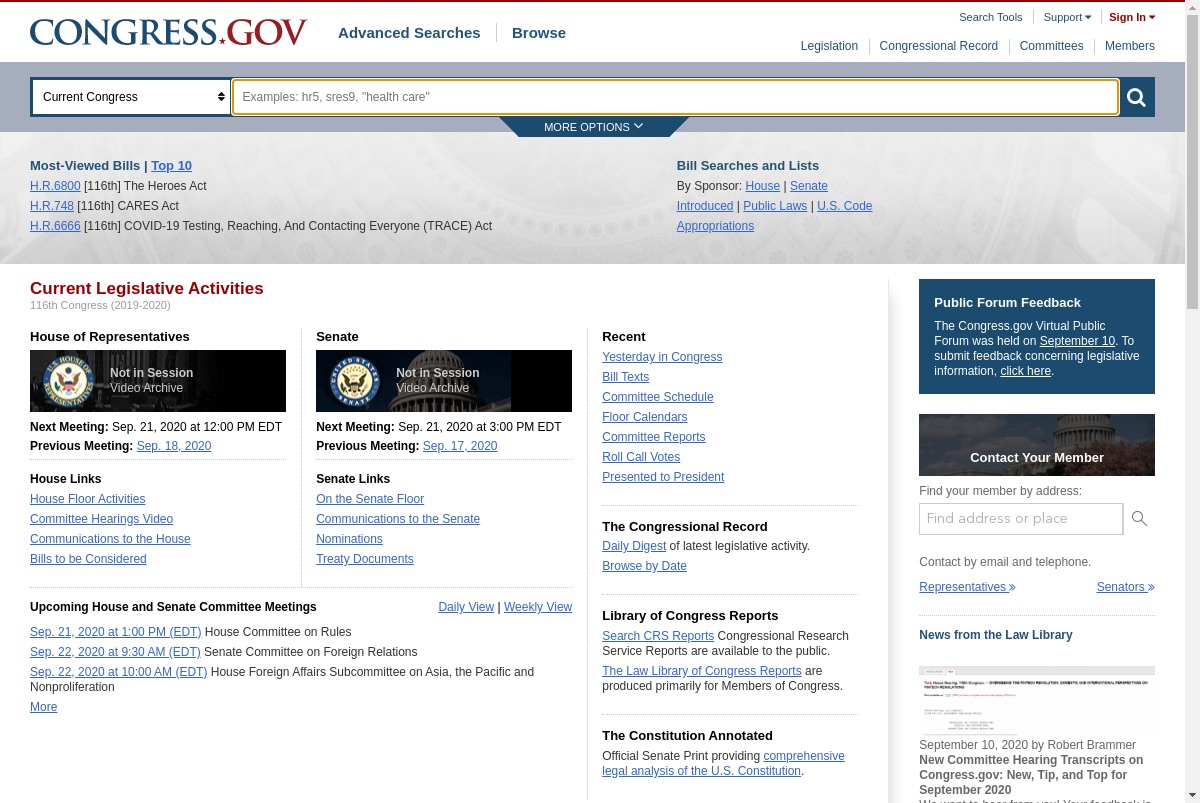Open House of Representatives video archive banner
The image size is (1200, 803).
click(x=158, y=381)
